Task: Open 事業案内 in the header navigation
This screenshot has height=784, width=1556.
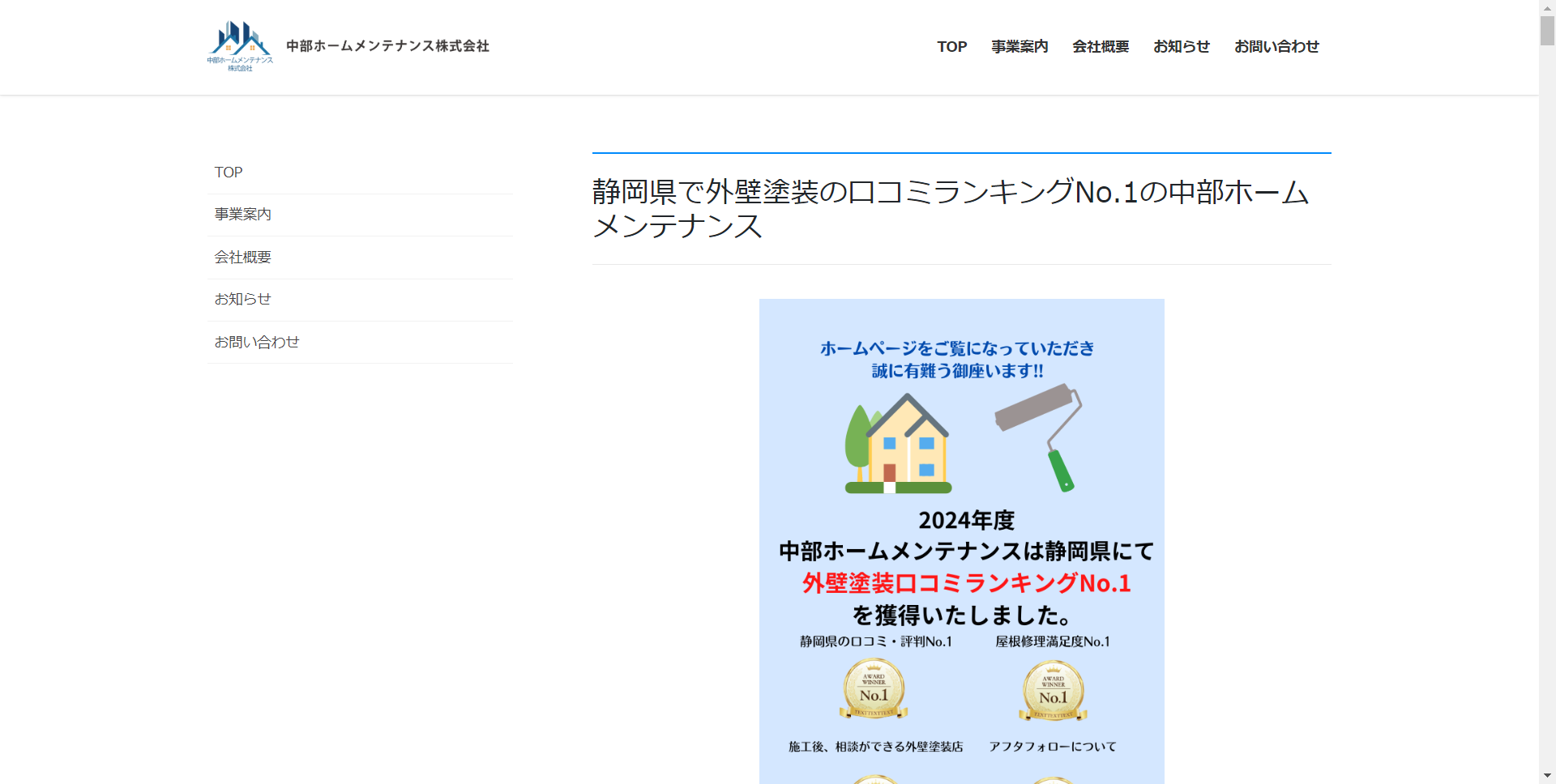Action: click(1020, 47)
